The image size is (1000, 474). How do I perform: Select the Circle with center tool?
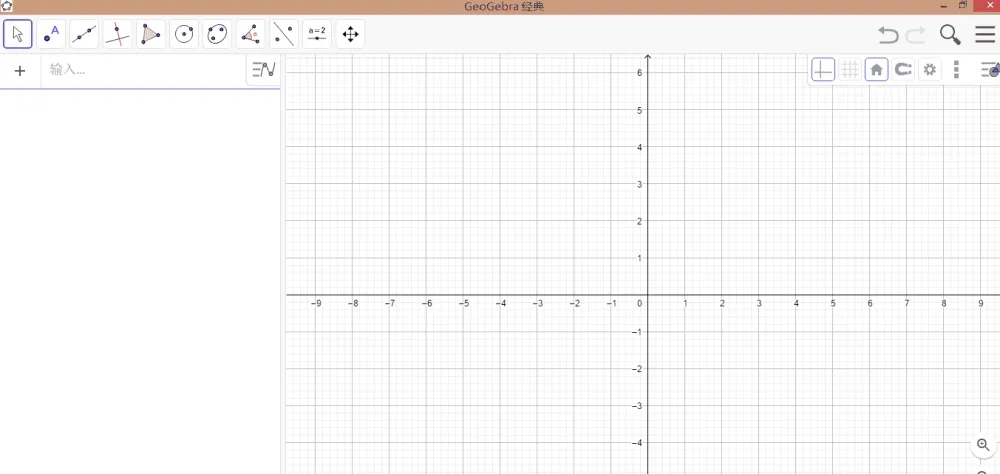(184, 34)
